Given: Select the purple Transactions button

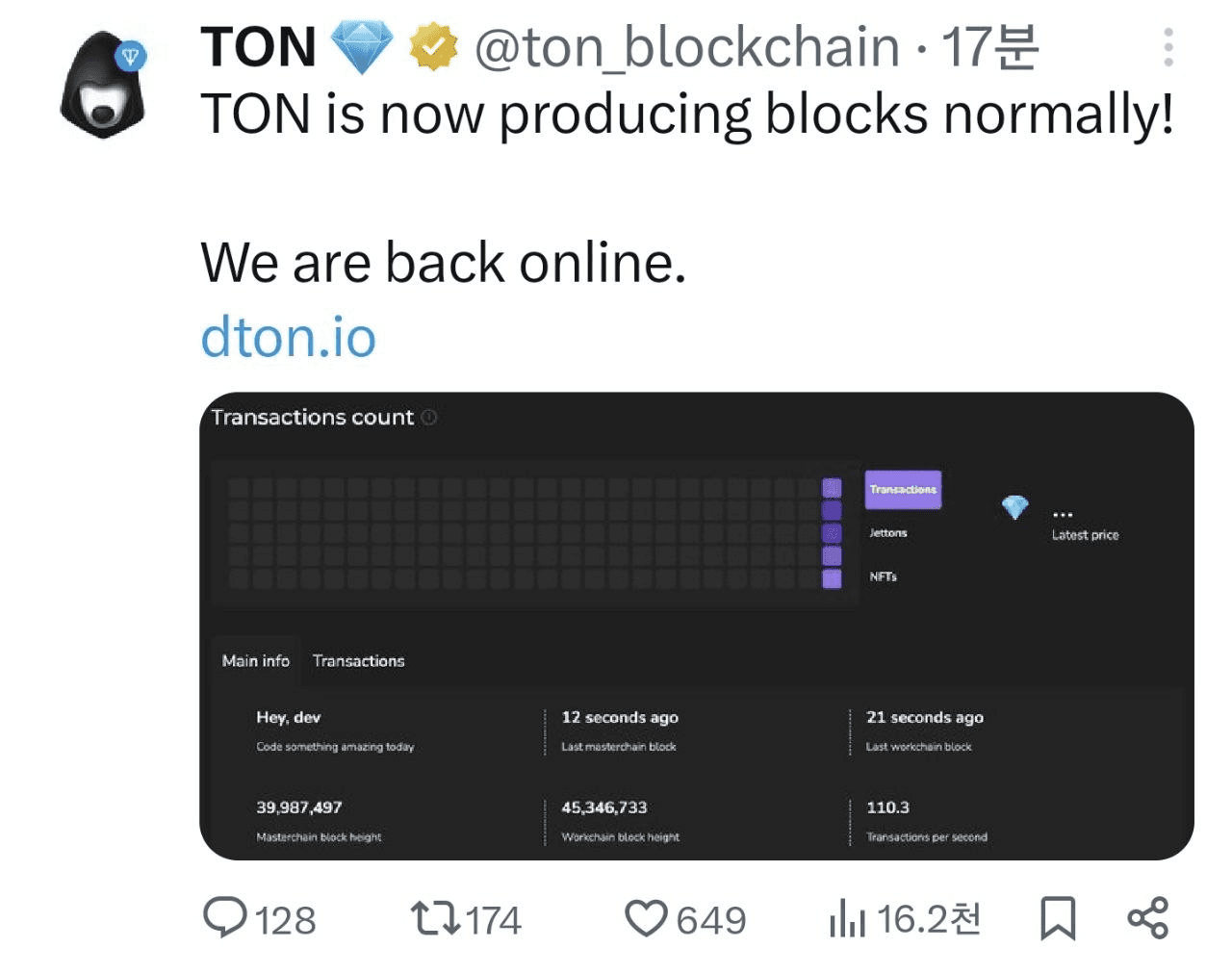Looking at the screenshot, I should point(903,489).
